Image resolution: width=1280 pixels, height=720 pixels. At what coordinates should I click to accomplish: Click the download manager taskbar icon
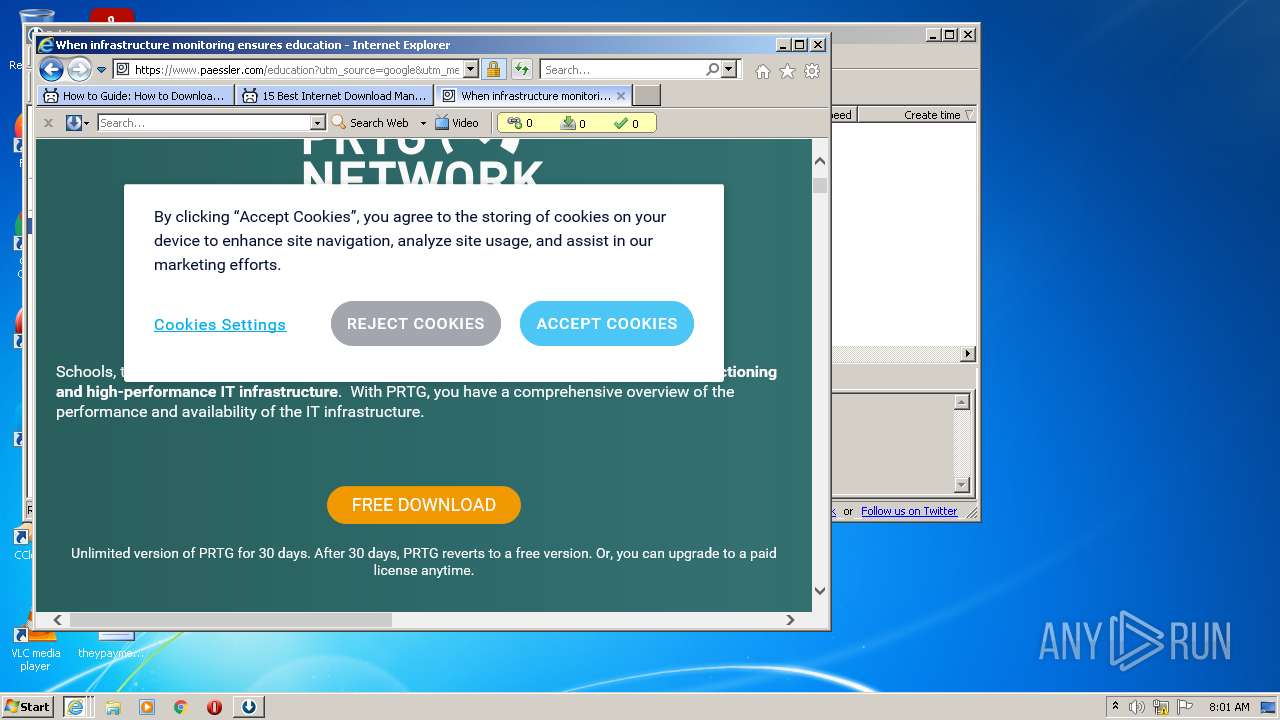point(249,707)
